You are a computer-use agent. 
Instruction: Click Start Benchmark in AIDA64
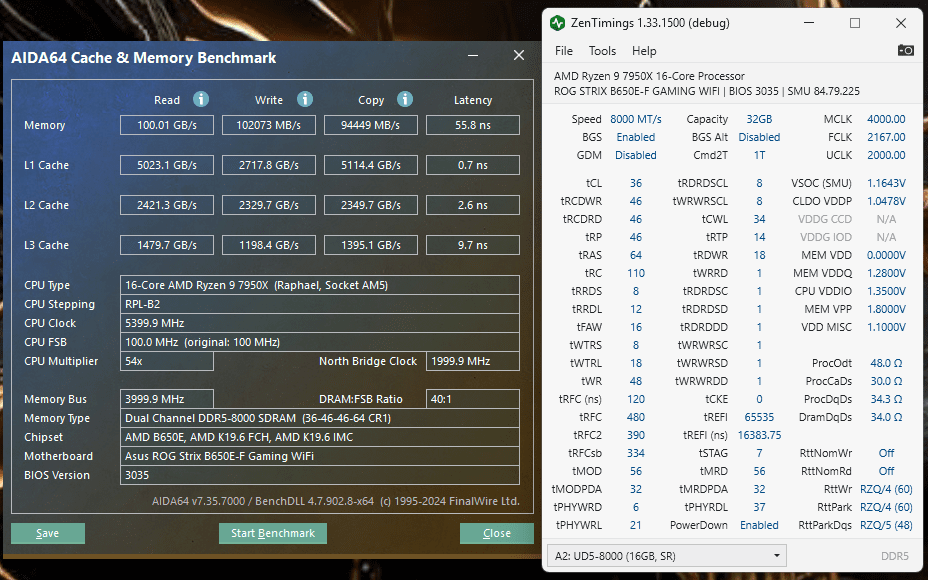273,533
